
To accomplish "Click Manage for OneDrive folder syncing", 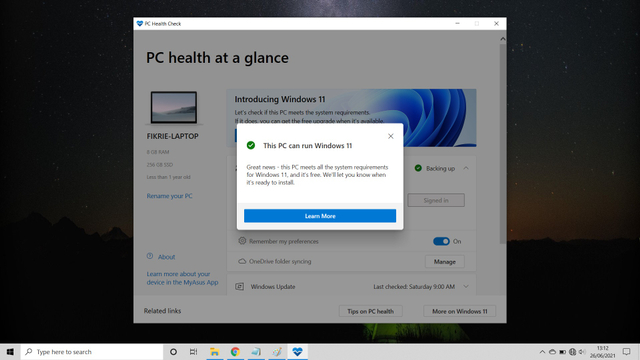I will pos(444,262).
